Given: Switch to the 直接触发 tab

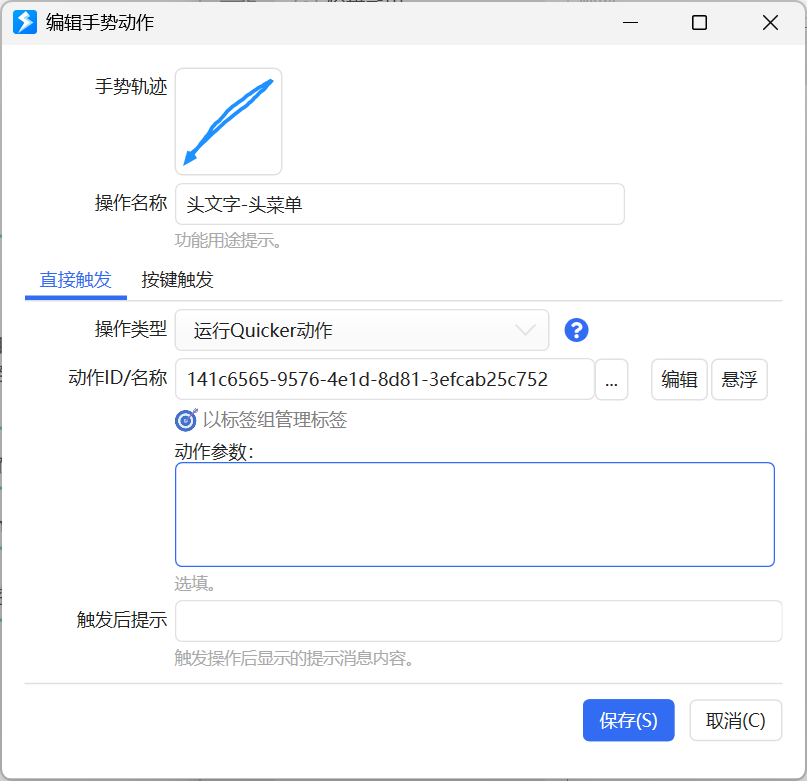Looking at the screenshot, I should [76, 280].
